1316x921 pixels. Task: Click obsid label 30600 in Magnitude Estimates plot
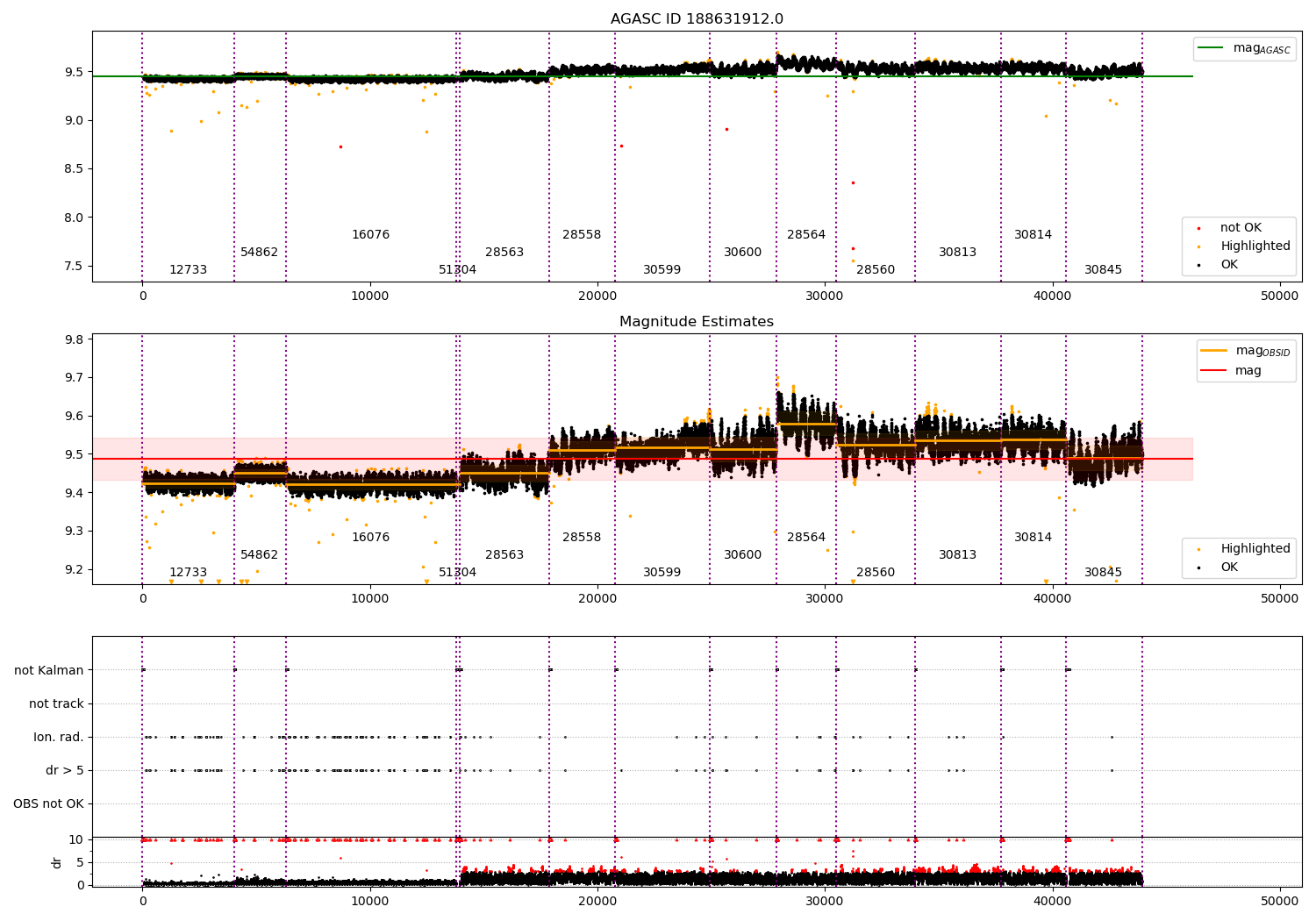[742, 555]
